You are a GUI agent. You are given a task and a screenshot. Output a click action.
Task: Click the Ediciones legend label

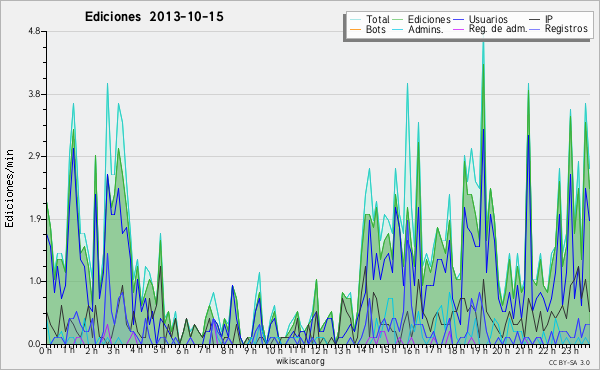tap(429, 20)
